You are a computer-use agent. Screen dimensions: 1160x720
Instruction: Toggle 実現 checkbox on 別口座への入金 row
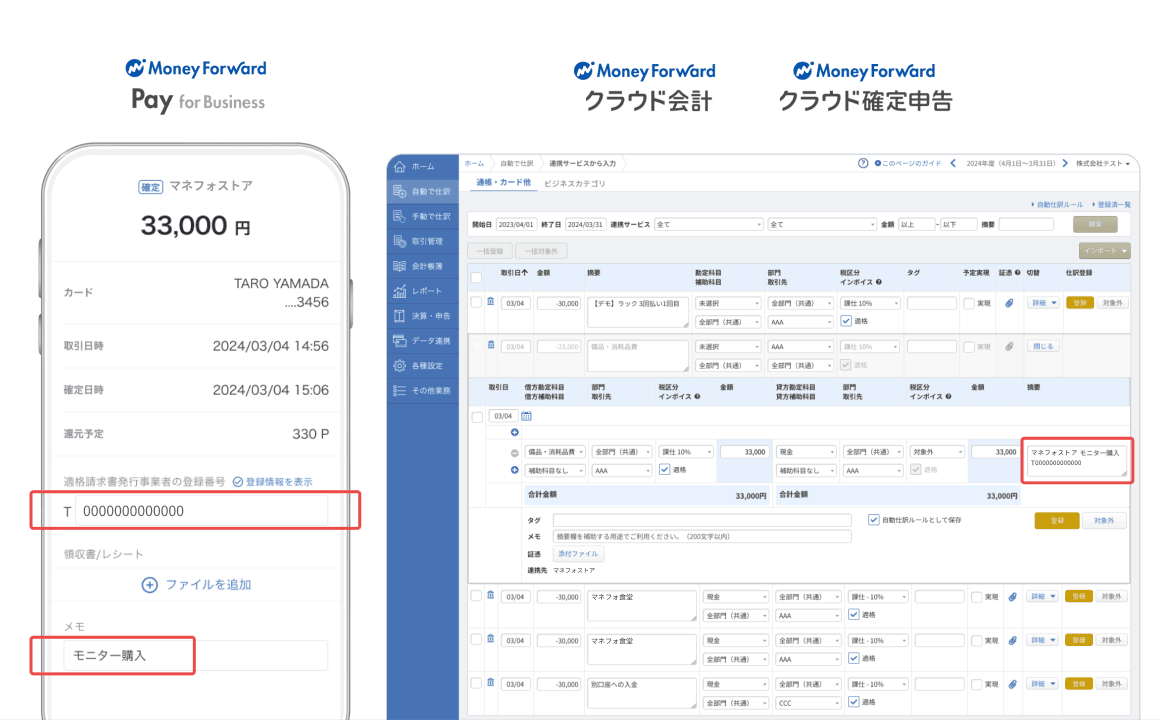(x=977, y=684)
